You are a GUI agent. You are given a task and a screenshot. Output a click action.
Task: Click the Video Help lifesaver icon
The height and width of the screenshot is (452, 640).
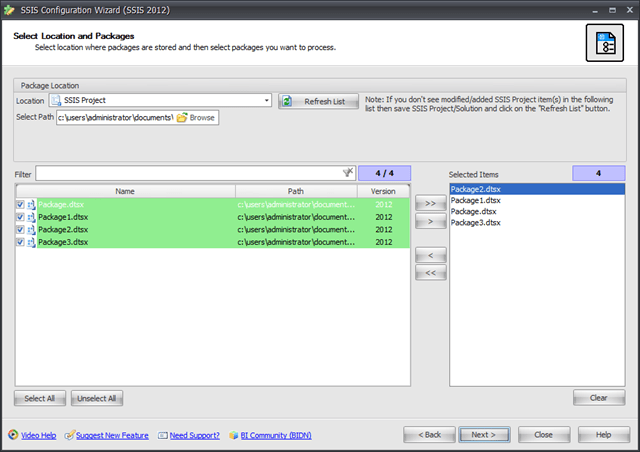coord(13,435)
